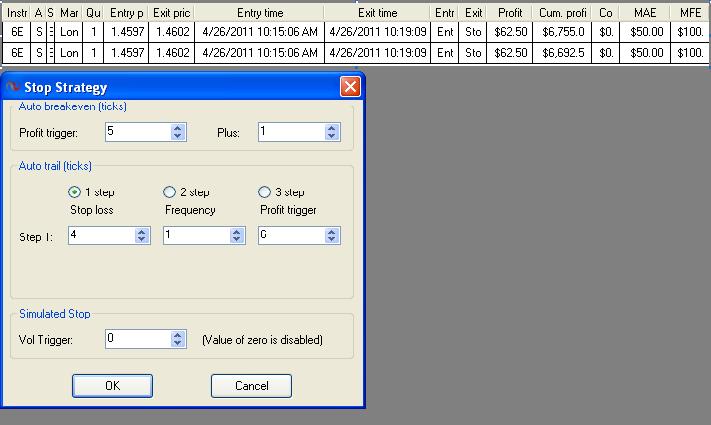Increase Step 1 Frequency value
Image resolution: width=711 pixels, height=425 pixels.
tap(236, 232)
